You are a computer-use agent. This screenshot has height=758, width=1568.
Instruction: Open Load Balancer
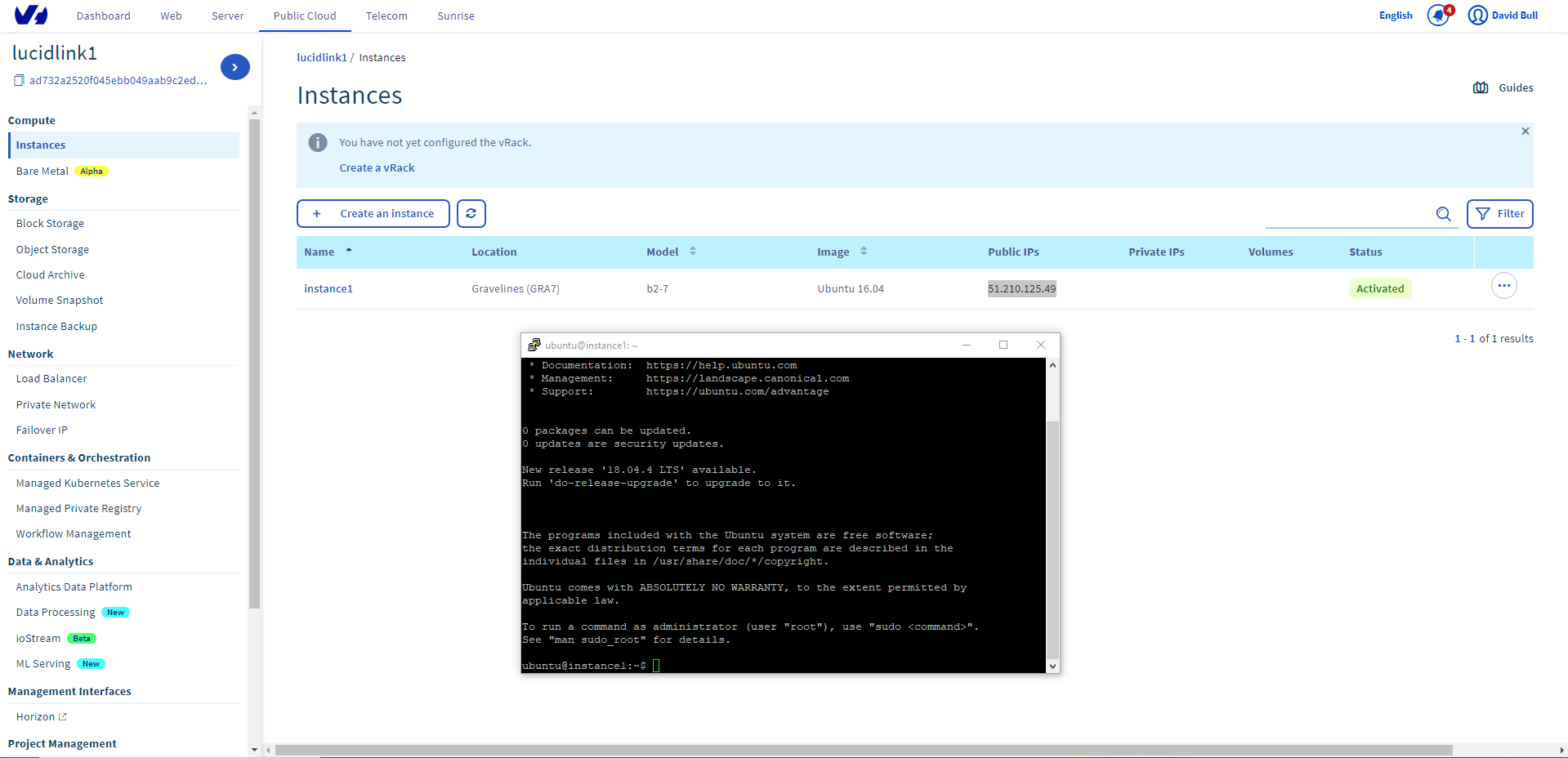tap(51, 378)
